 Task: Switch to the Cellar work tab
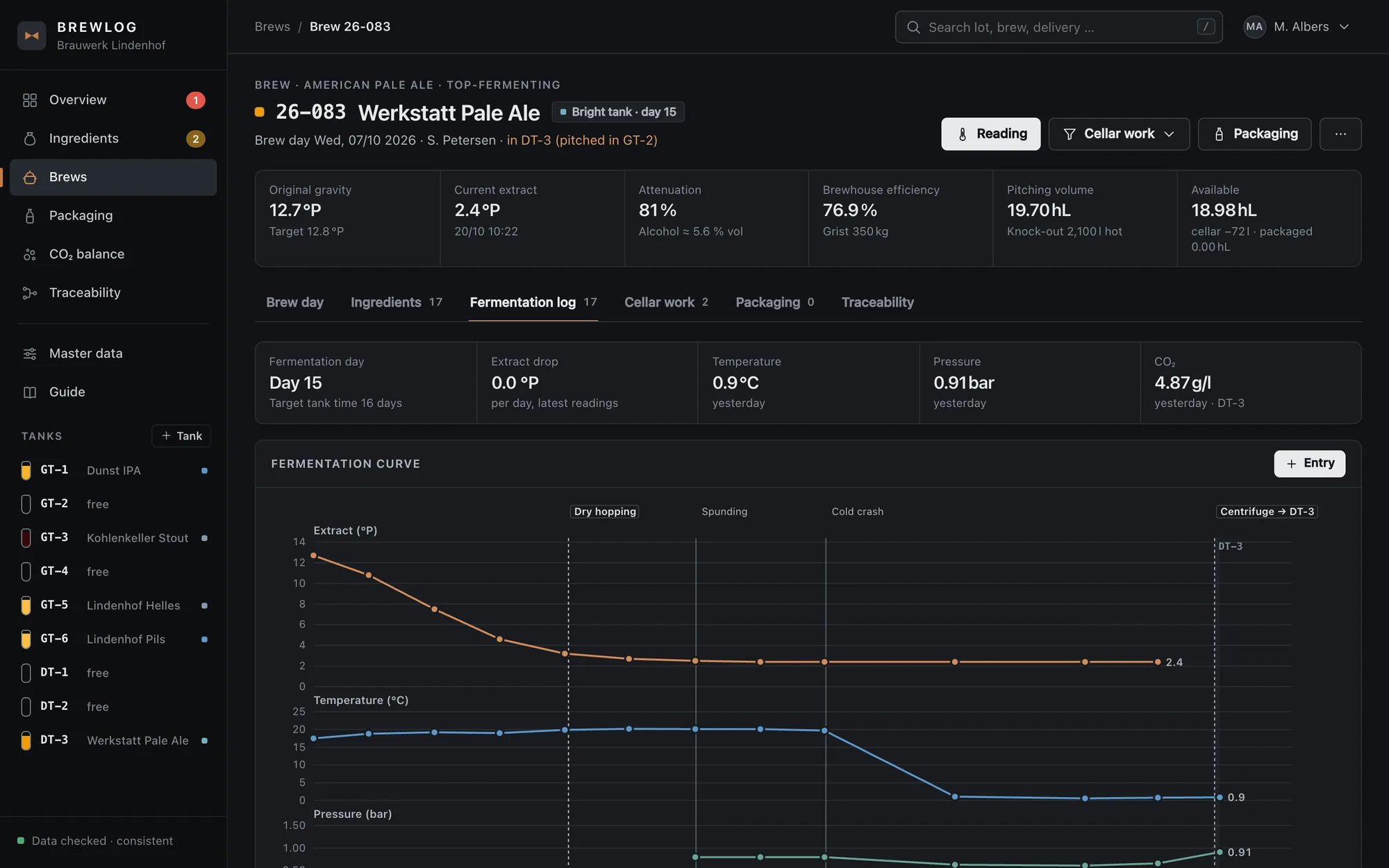pyautogui.click(x=666, y=303)
